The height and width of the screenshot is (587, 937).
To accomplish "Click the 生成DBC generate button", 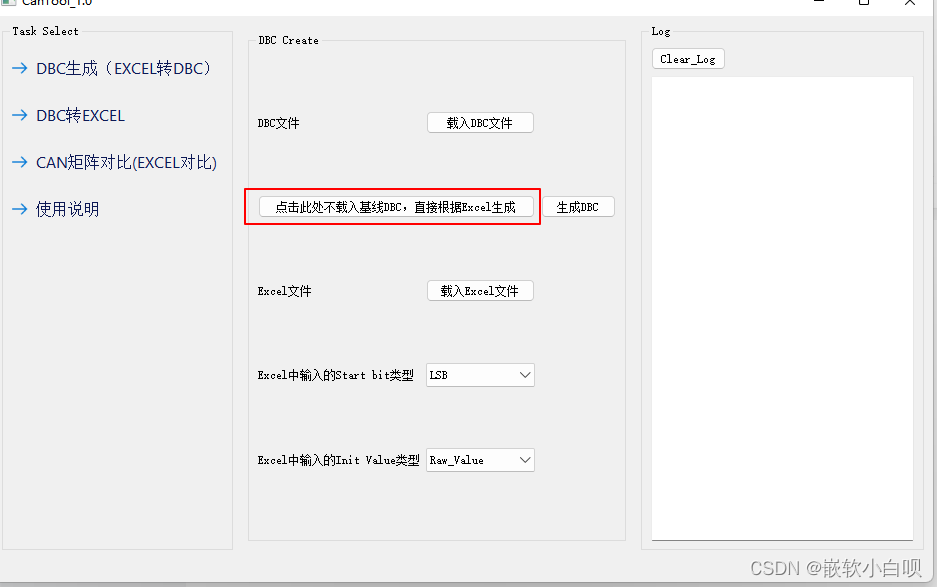I will coord(580,206).
